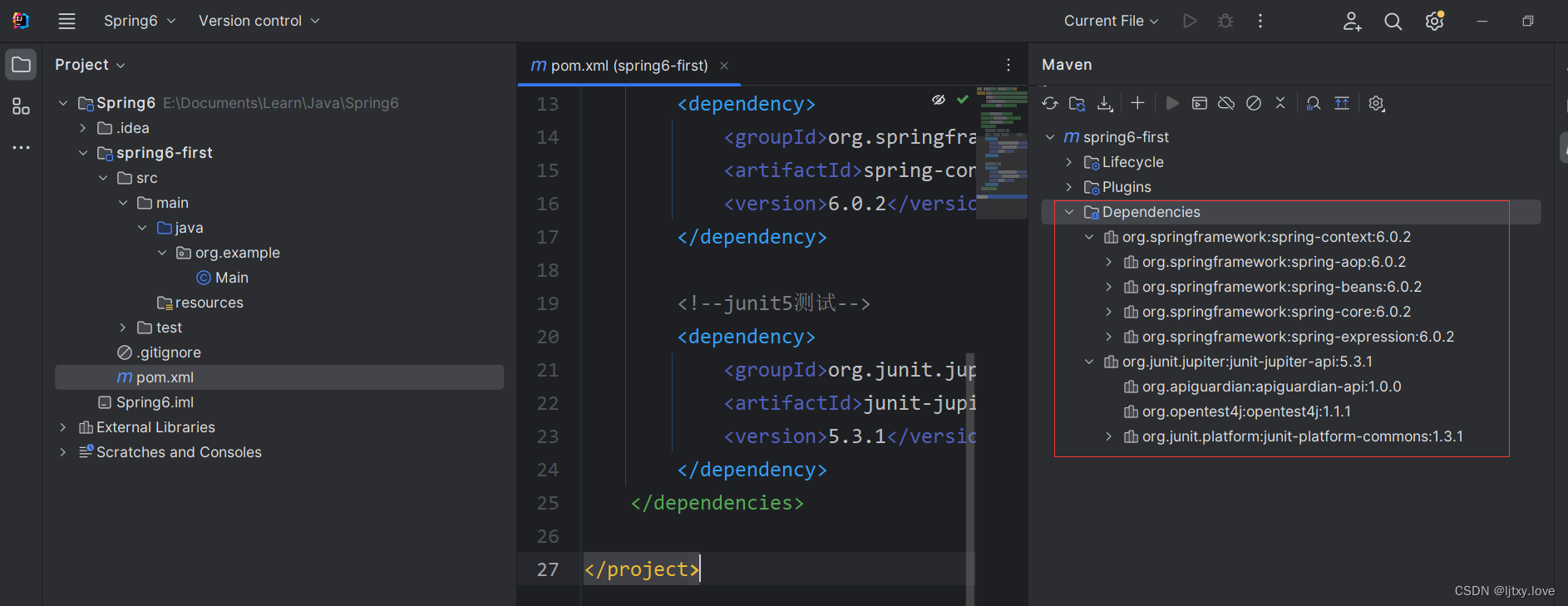The height and width of the screenshot is (606, 1568).
Task: Run Maven build play icon
Action: pos(1172,103)
